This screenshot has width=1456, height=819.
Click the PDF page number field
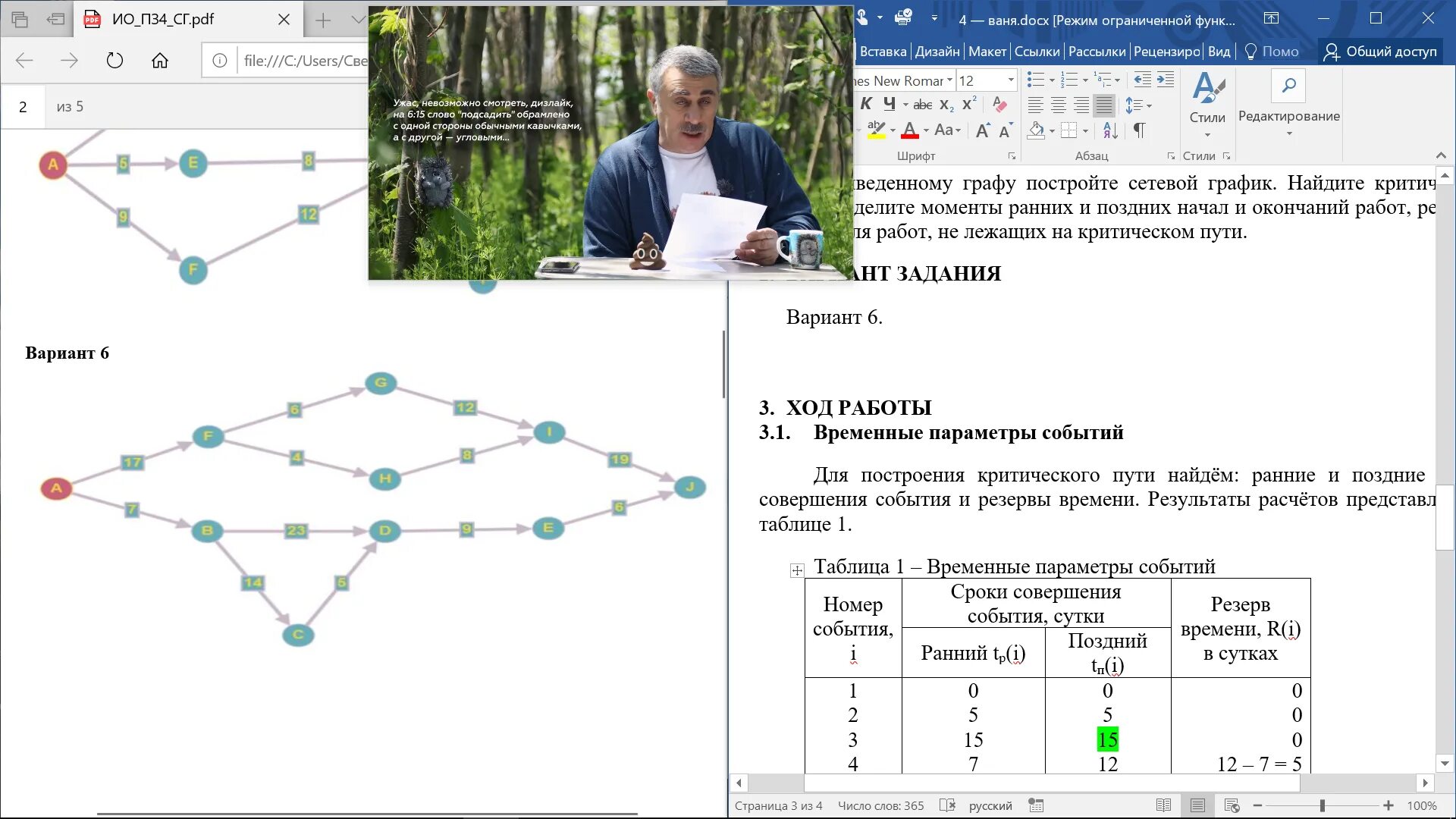(24, 107)
